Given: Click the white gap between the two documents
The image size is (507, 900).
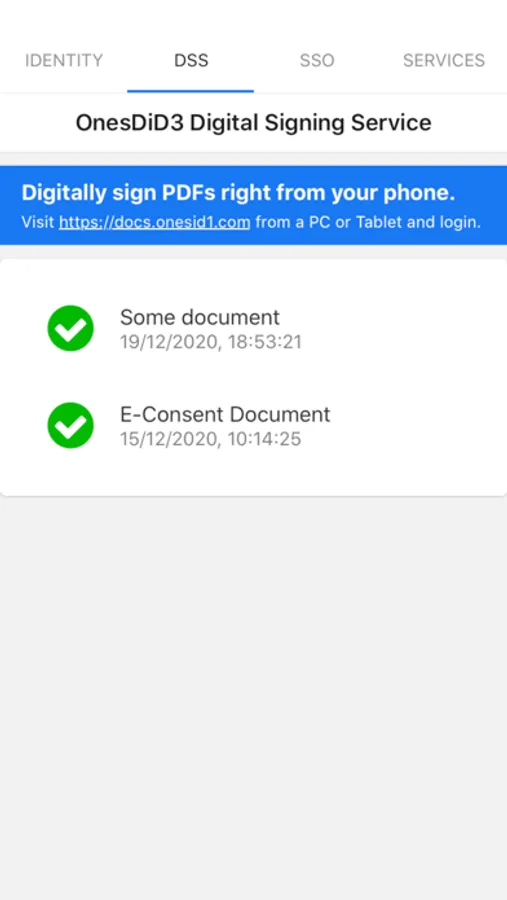Looking at the screenshot, I should 253,377.
